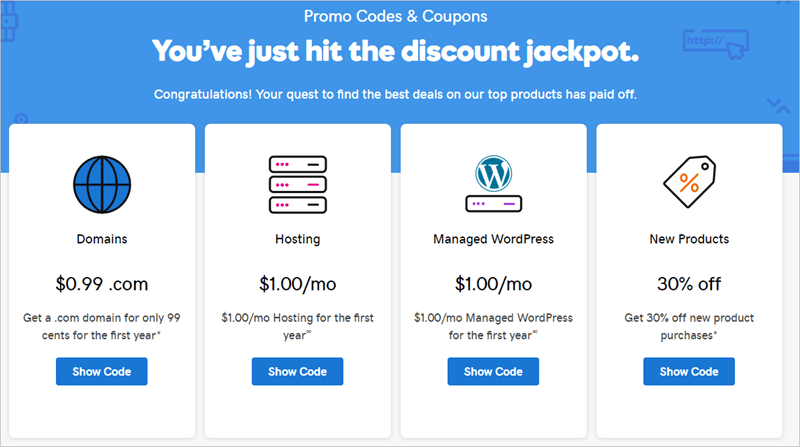Click the $0.99 .com price text
Viewport: 800px width, 447px height.
tap(102, 284)
